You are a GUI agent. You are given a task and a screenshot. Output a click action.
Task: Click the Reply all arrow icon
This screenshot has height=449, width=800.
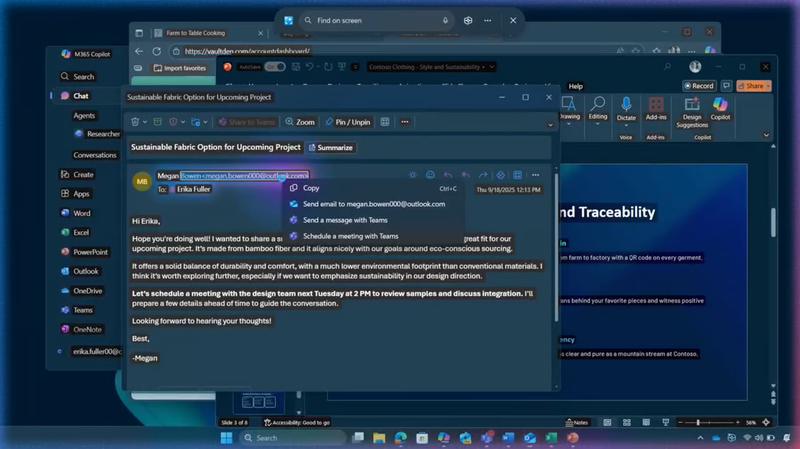click(465, 175)
